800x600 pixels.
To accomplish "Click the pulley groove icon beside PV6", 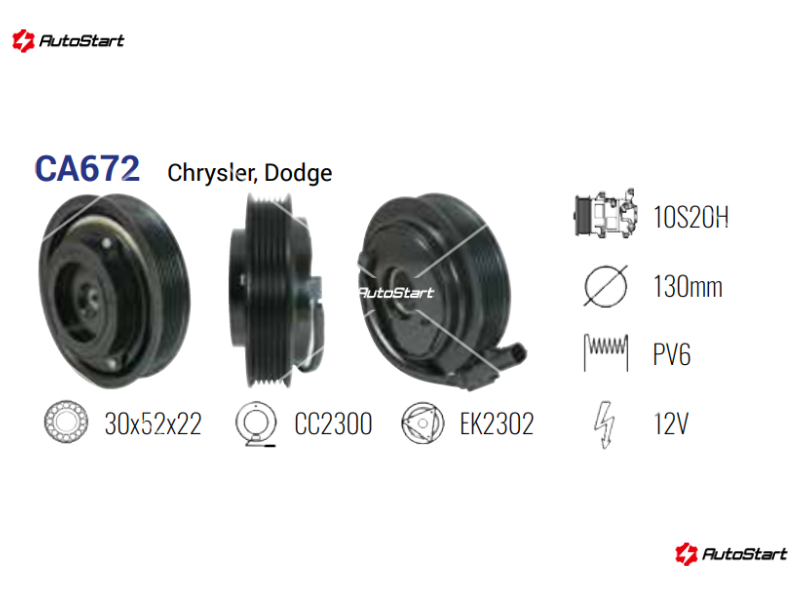I will (x=606, y=353).
